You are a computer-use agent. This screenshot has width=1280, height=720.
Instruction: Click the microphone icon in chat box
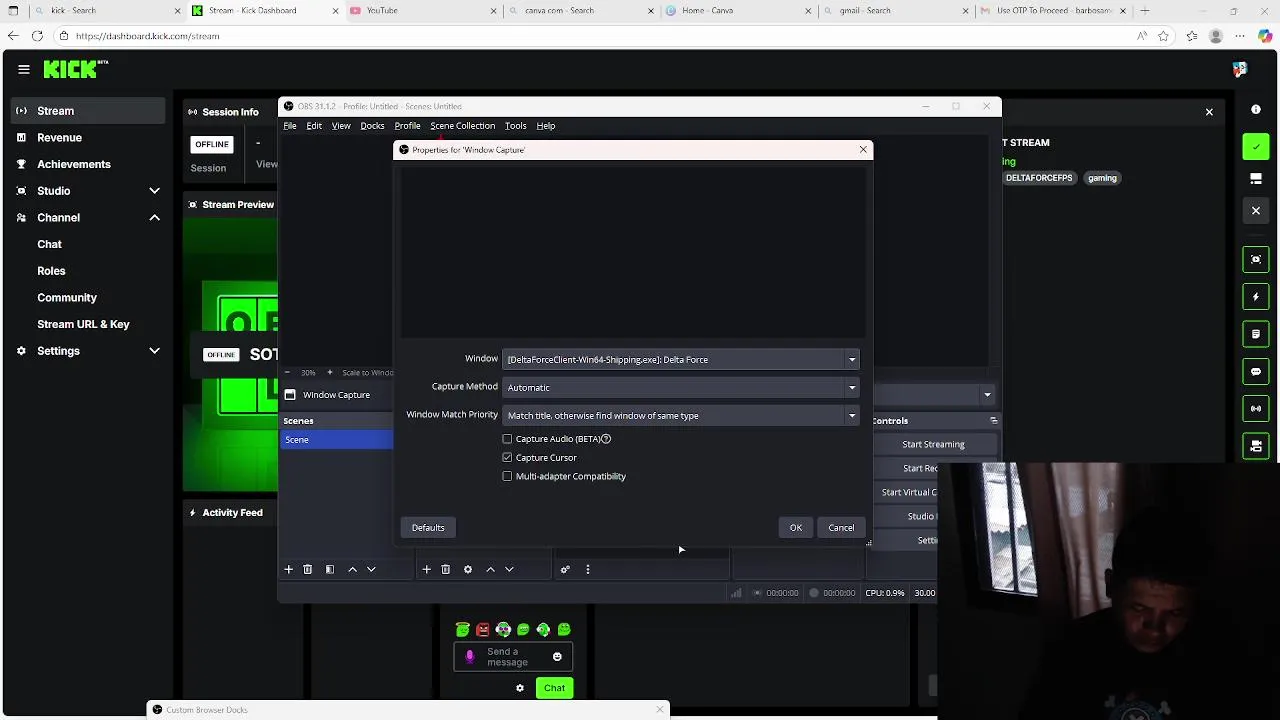coord(470,657)
